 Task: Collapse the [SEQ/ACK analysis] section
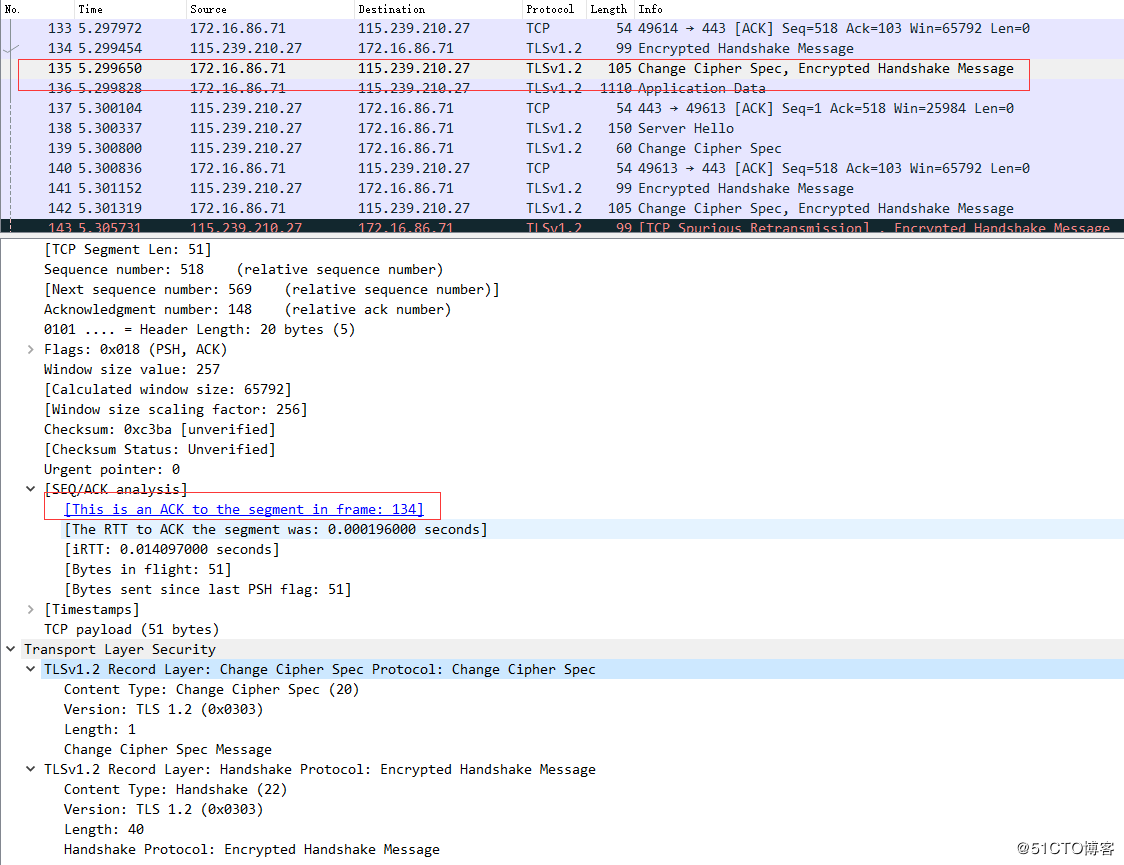[x=30, y=489]
